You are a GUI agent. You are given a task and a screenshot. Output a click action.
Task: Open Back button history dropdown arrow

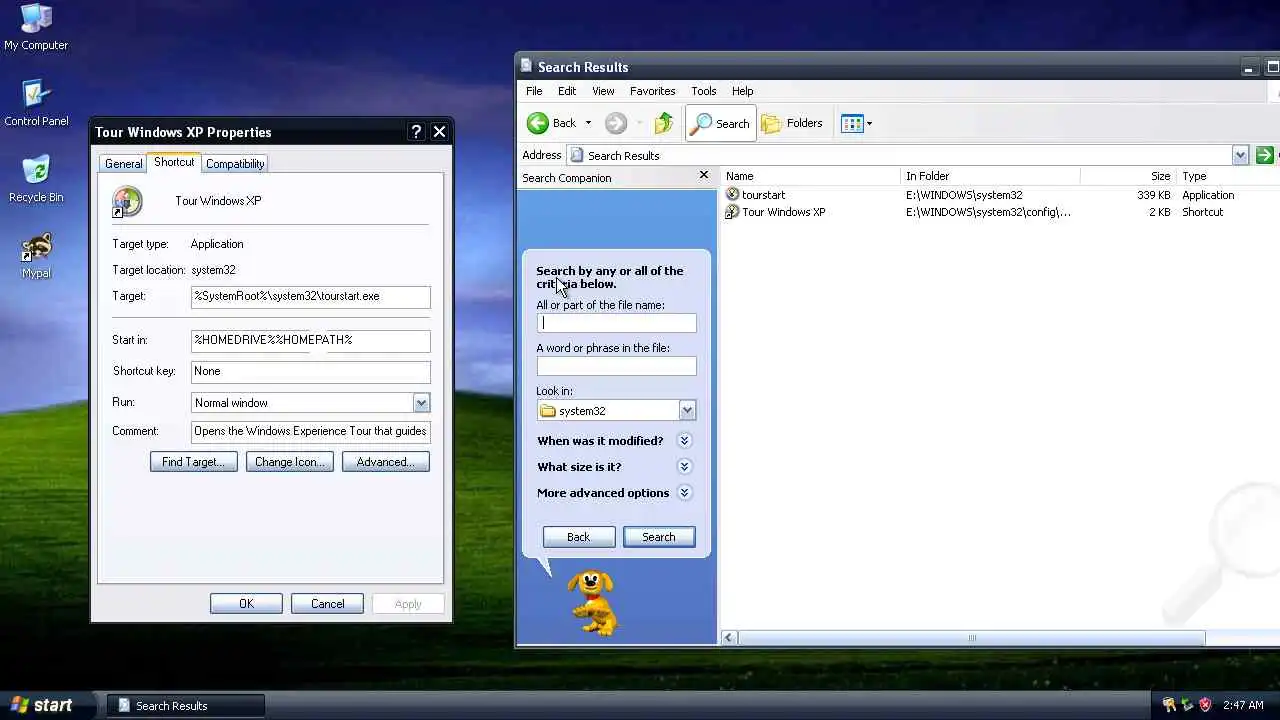click(588, 123)
